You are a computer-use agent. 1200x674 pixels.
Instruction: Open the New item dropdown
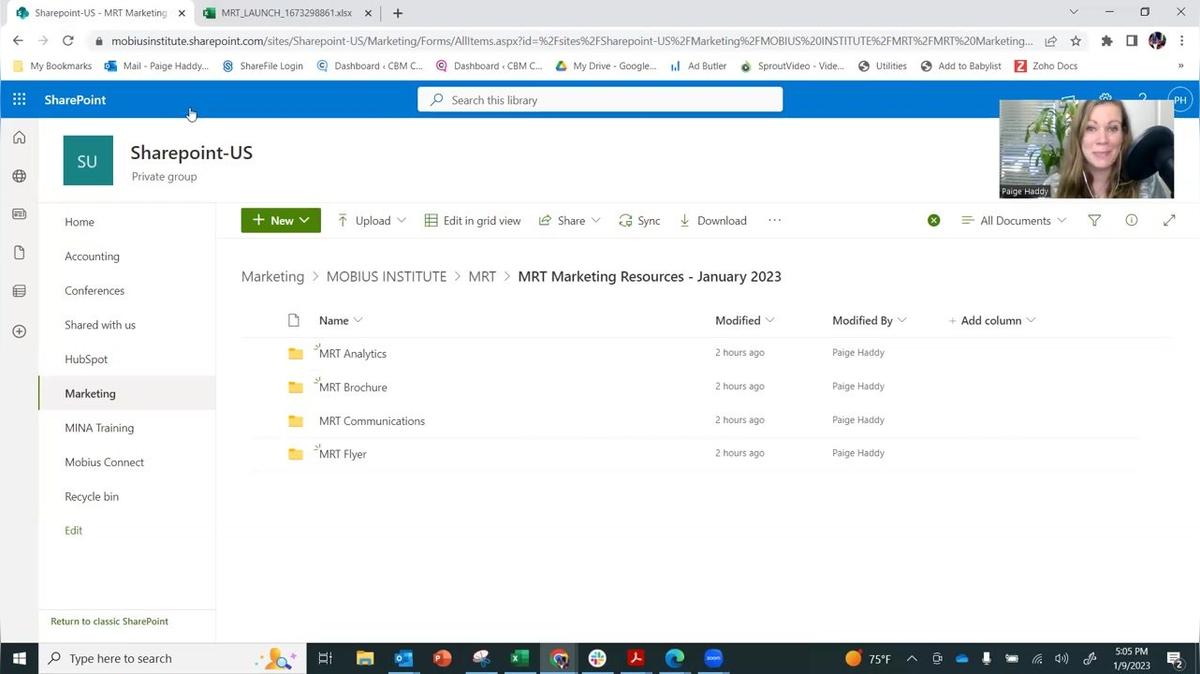point(281,220)
